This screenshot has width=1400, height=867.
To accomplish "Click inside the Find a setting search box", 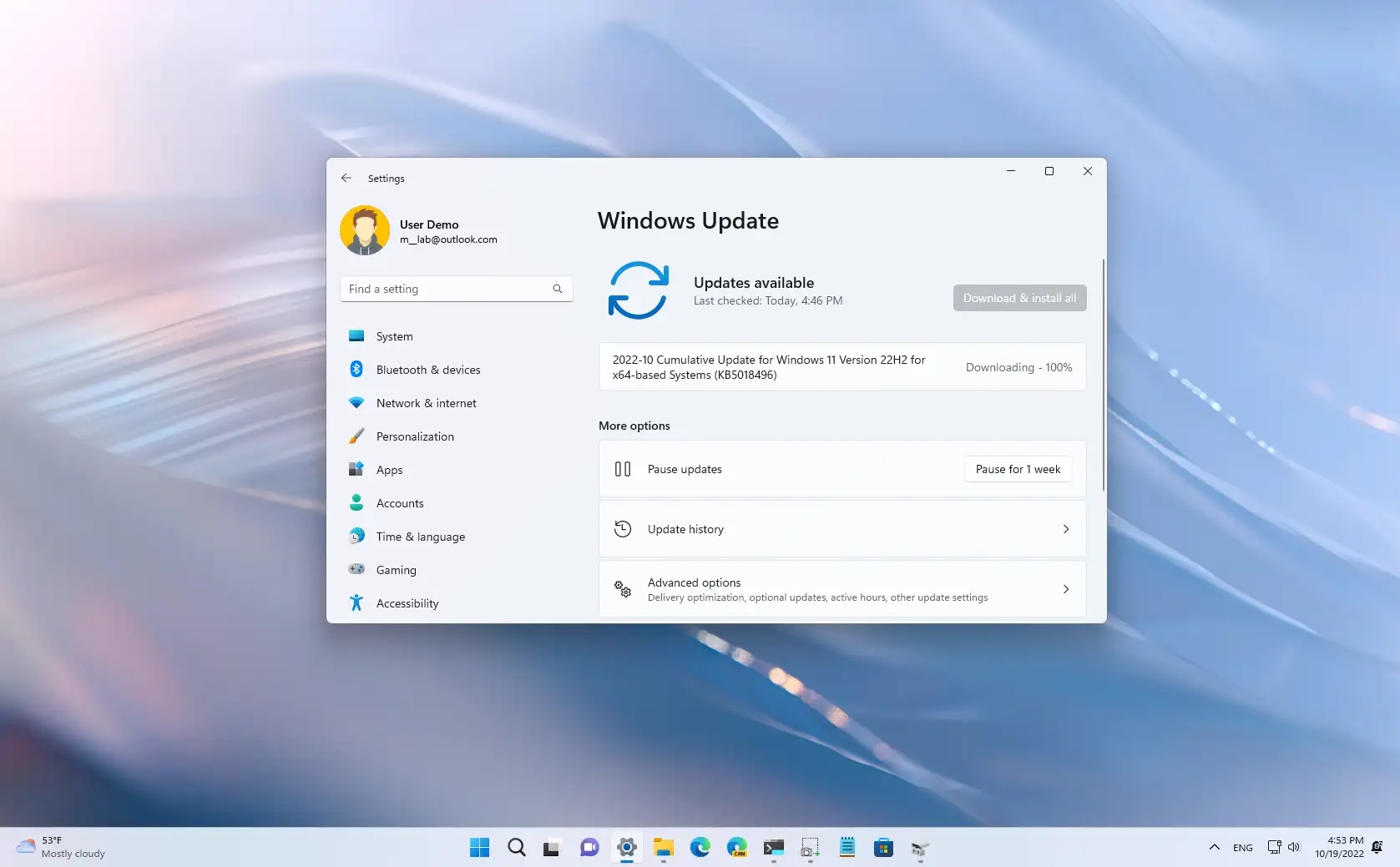I will point(456,289).
